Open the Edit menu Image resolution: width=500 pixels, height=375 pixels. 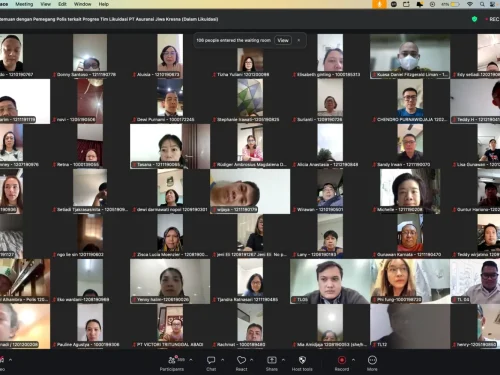pos(62,4)
